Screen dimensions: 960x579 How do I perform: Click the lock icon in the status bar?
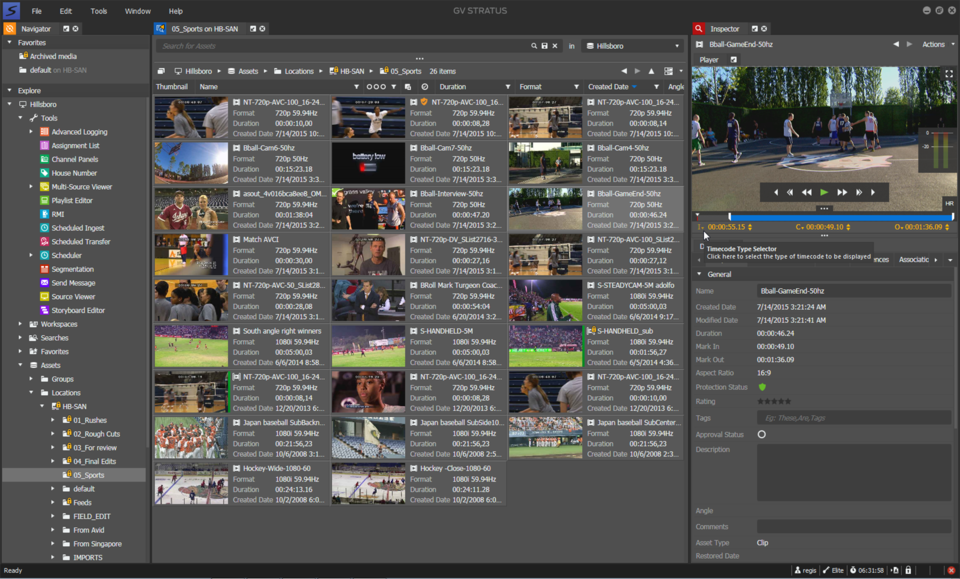908,569
